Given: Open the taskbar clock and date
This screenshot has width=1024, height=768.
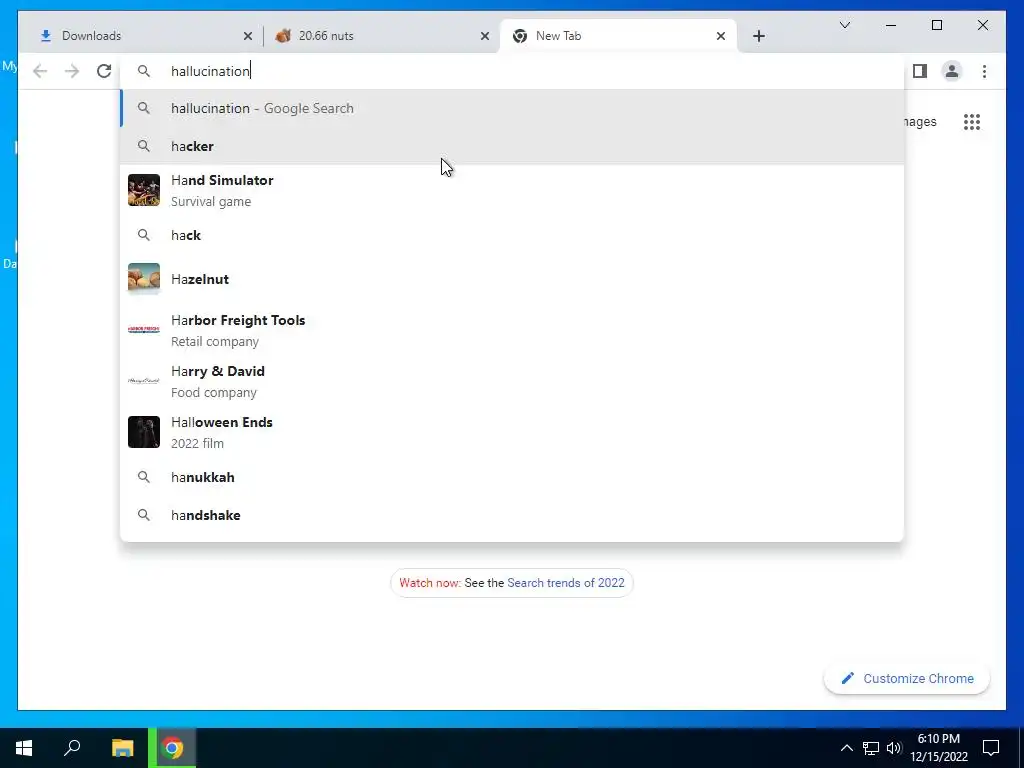Looking at the screenshot, I should coord(938,748).
